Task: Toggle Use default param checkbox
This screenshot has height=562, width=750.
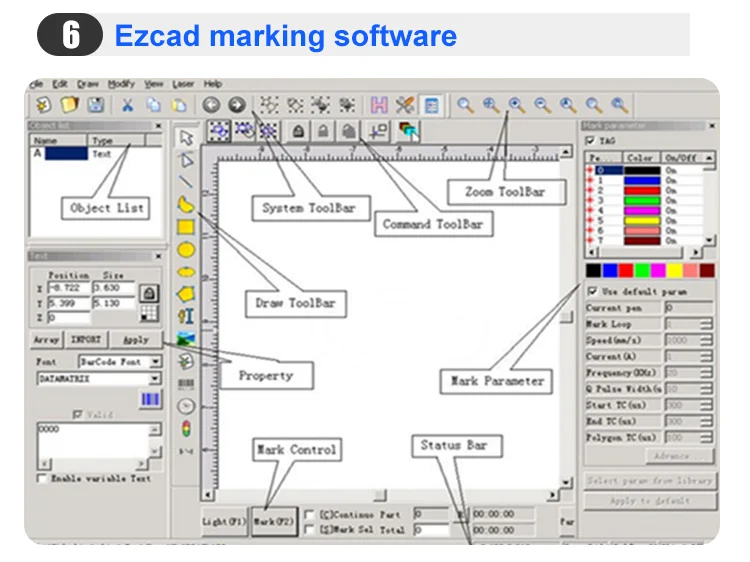Action: pos(593,291)
